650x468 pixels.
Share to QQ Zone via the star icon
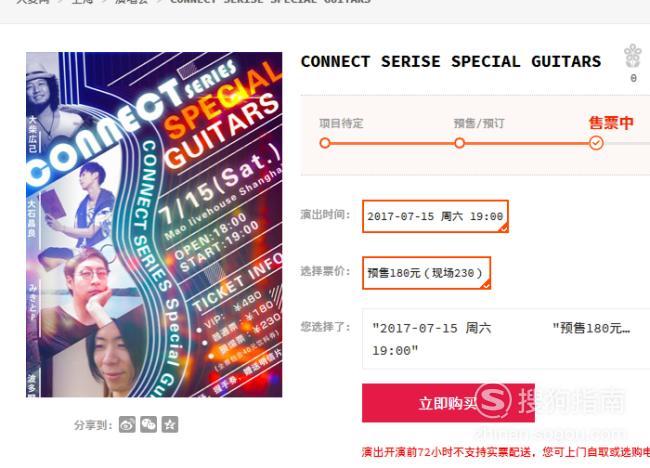170,424
